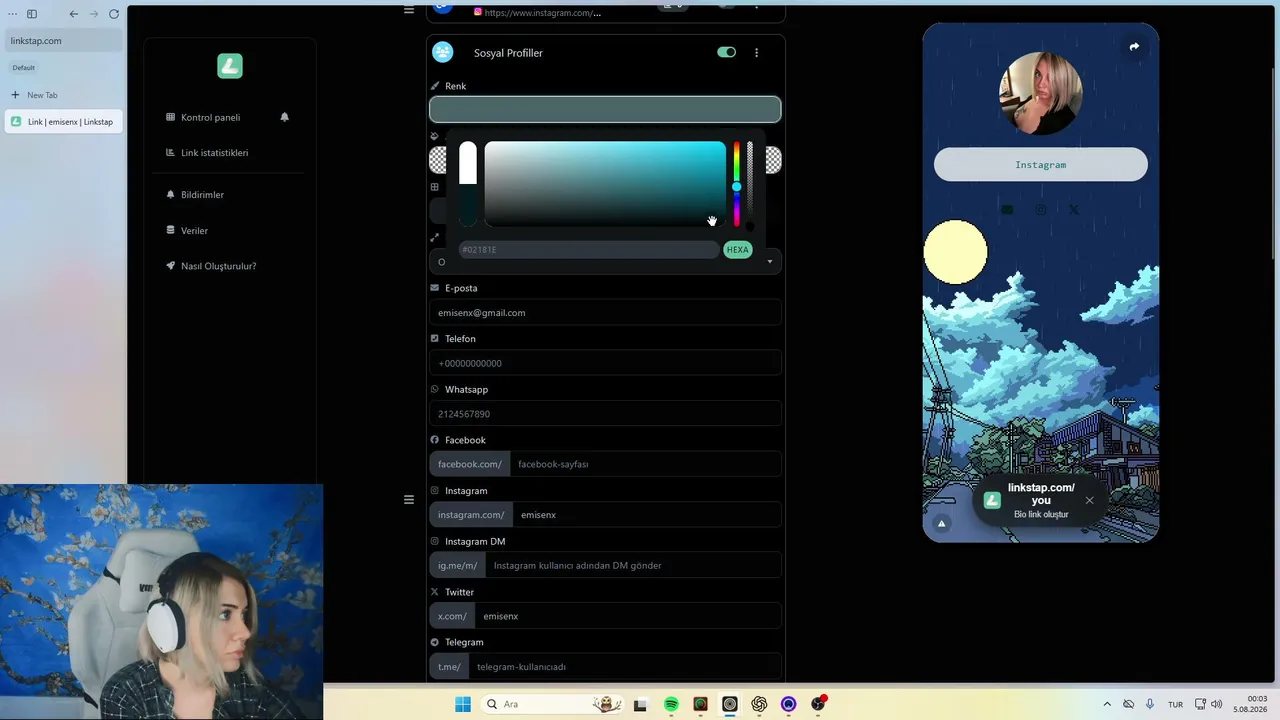Click the Telegram username field
The width and height of the screenshot is (1280, 720).
(625, 667)
